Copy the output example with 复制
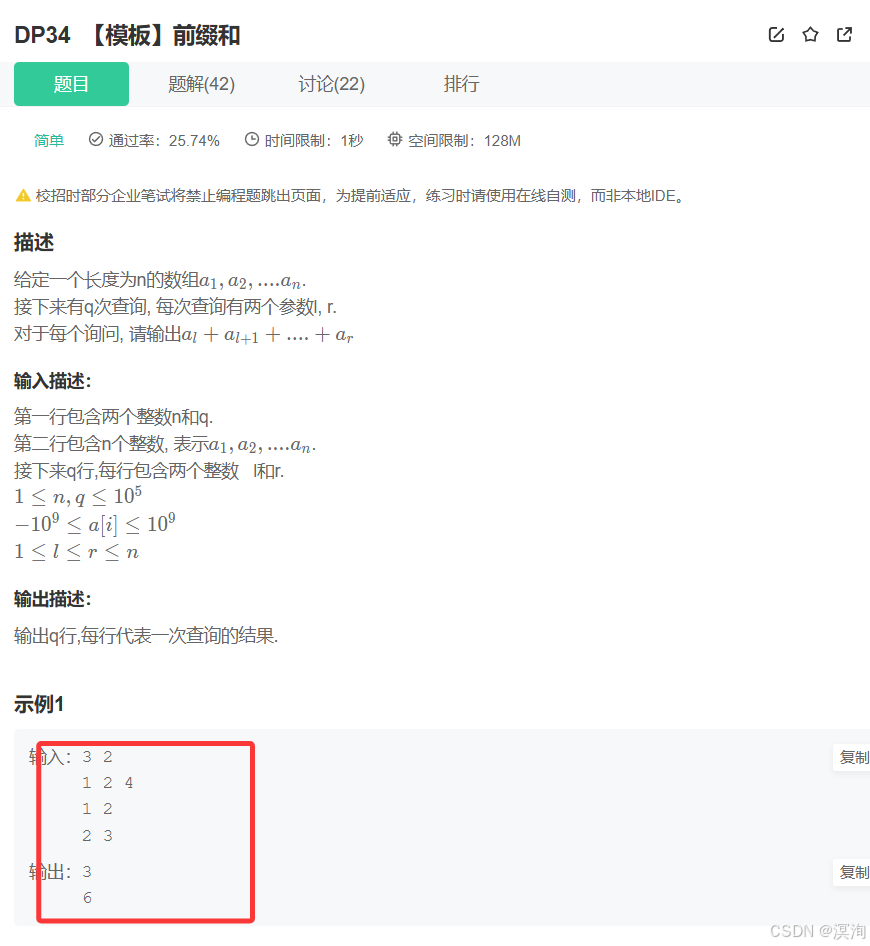The image size is (870, 946). 853,872
